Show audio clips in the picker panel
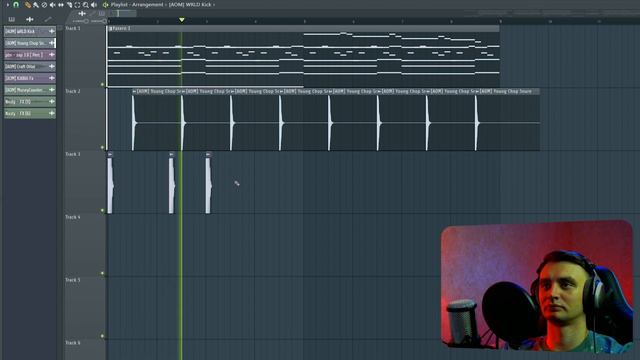Image resolution: width=640 pixels, height=360 pixels. click(30, 19)
